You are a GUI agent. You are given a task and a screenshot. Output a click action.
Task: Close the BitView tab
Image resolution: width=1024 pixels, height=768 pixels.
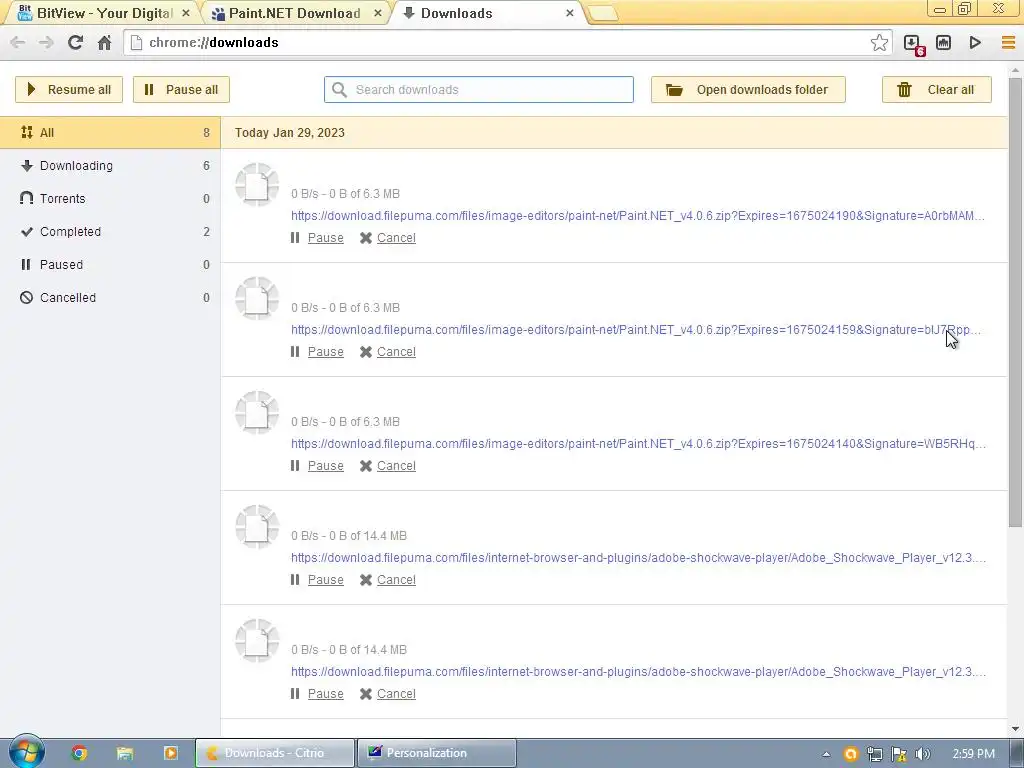(185, 13)
